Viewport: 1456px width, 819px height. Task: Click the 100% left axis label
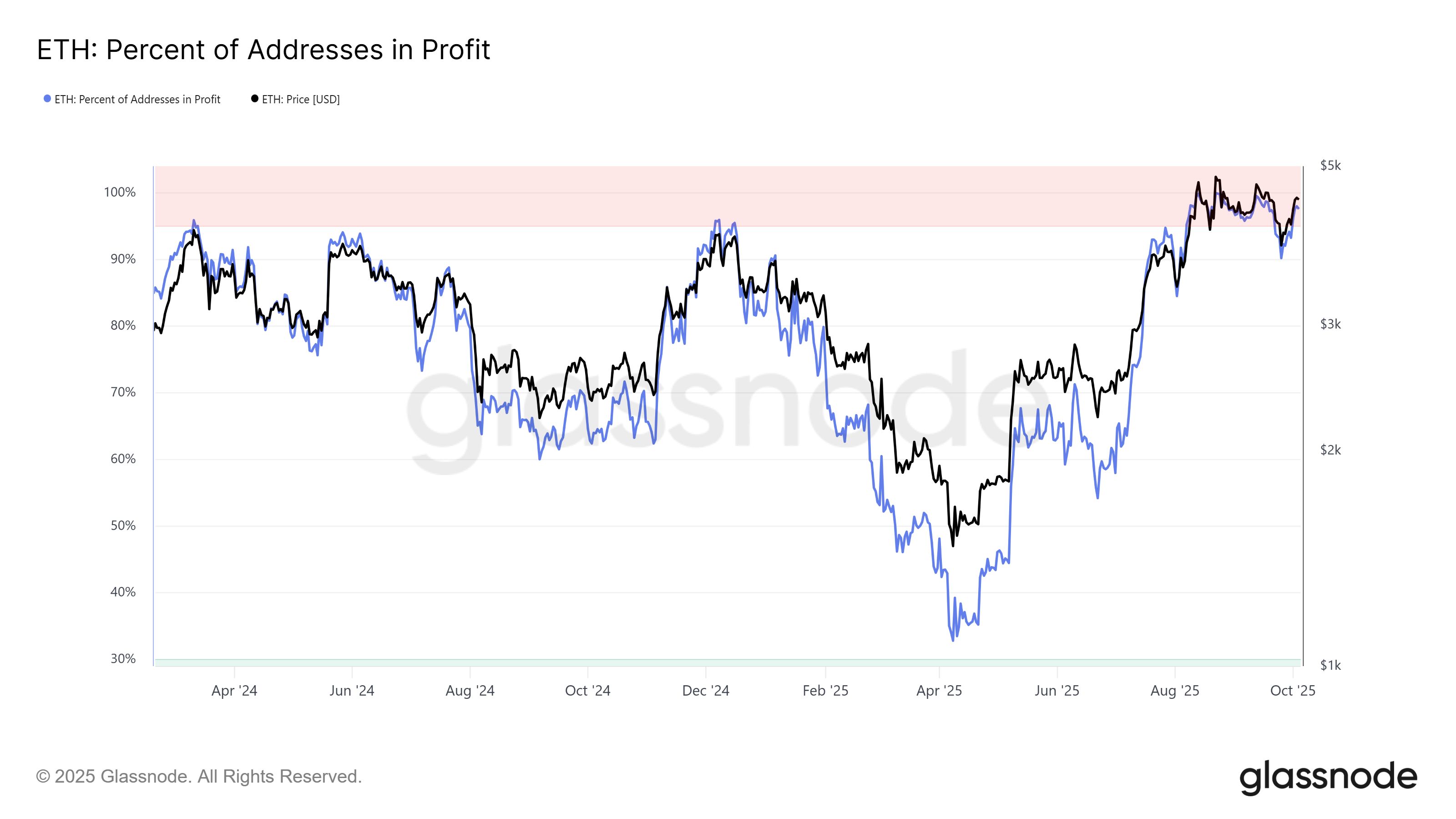120,192
